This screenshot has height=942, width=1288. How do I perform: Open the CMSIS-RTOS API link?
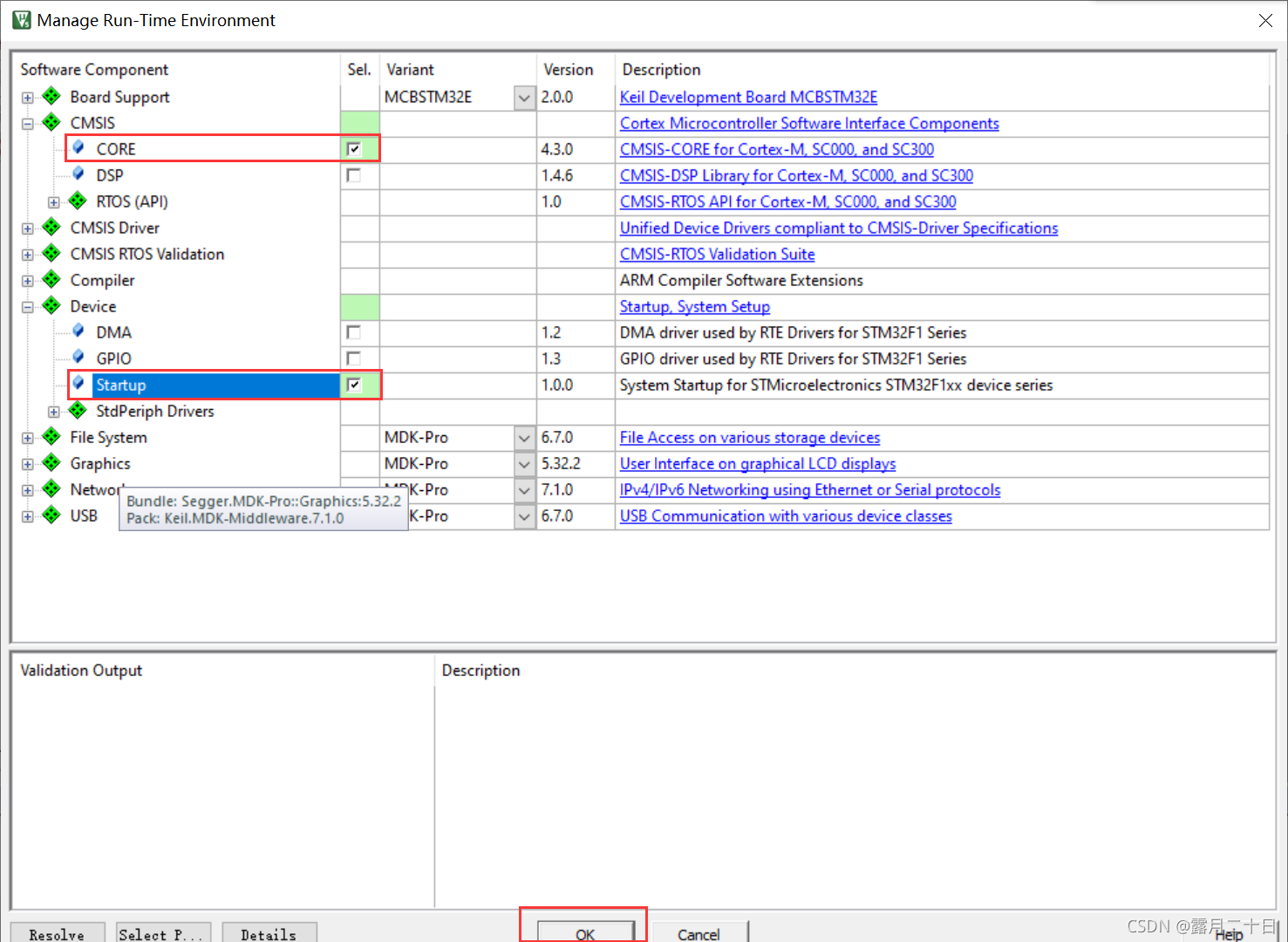788,201
